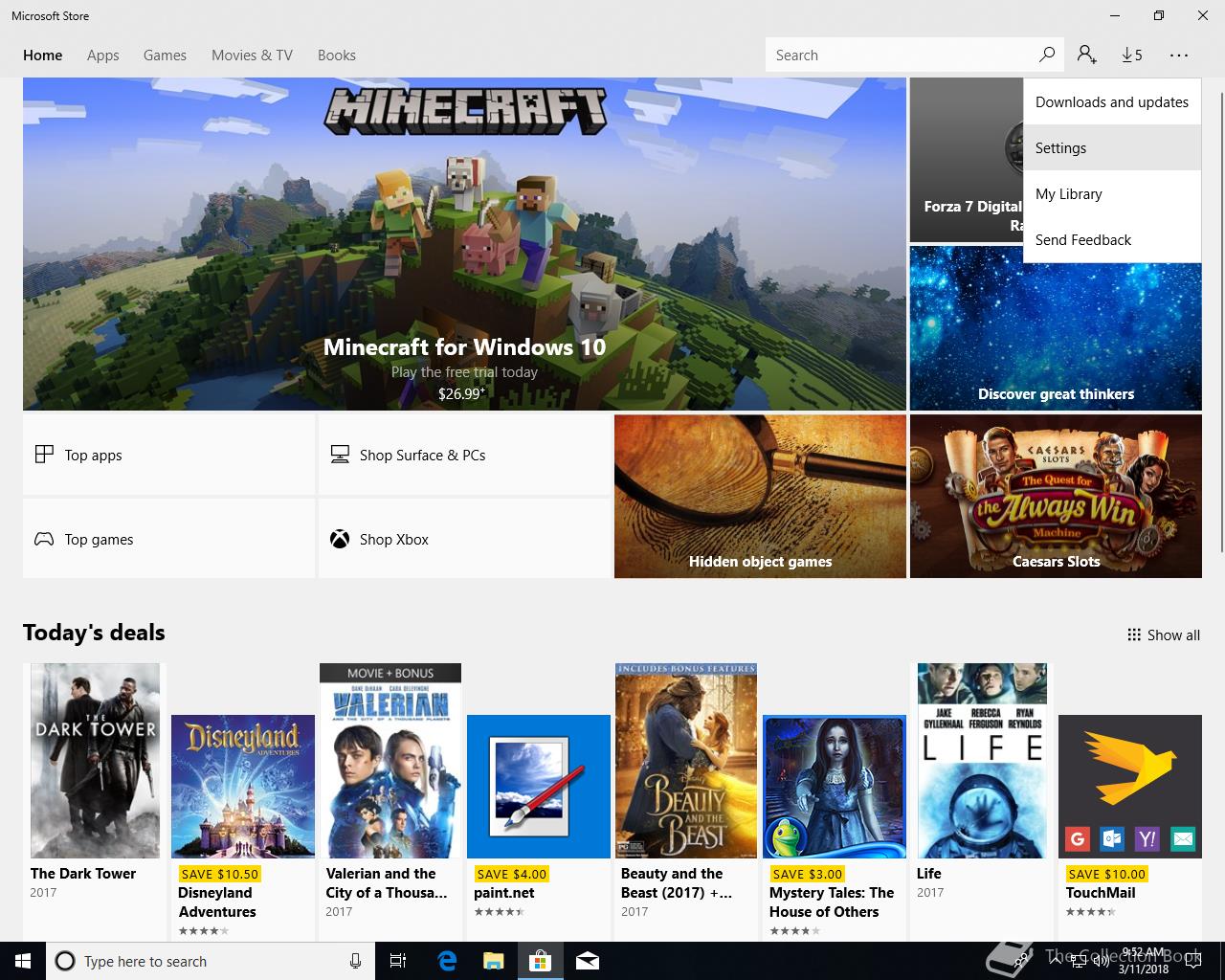Click the SAVE $10.00 badge
Screen dimensions: 1225x980
tap(1106, 874)
